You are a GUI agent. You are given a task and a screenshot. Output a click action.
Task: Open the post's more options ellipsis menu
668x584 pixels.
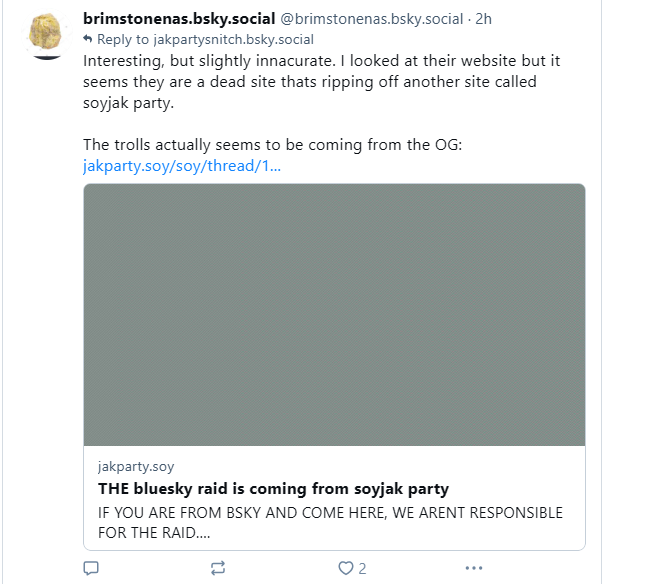(474, 568)
